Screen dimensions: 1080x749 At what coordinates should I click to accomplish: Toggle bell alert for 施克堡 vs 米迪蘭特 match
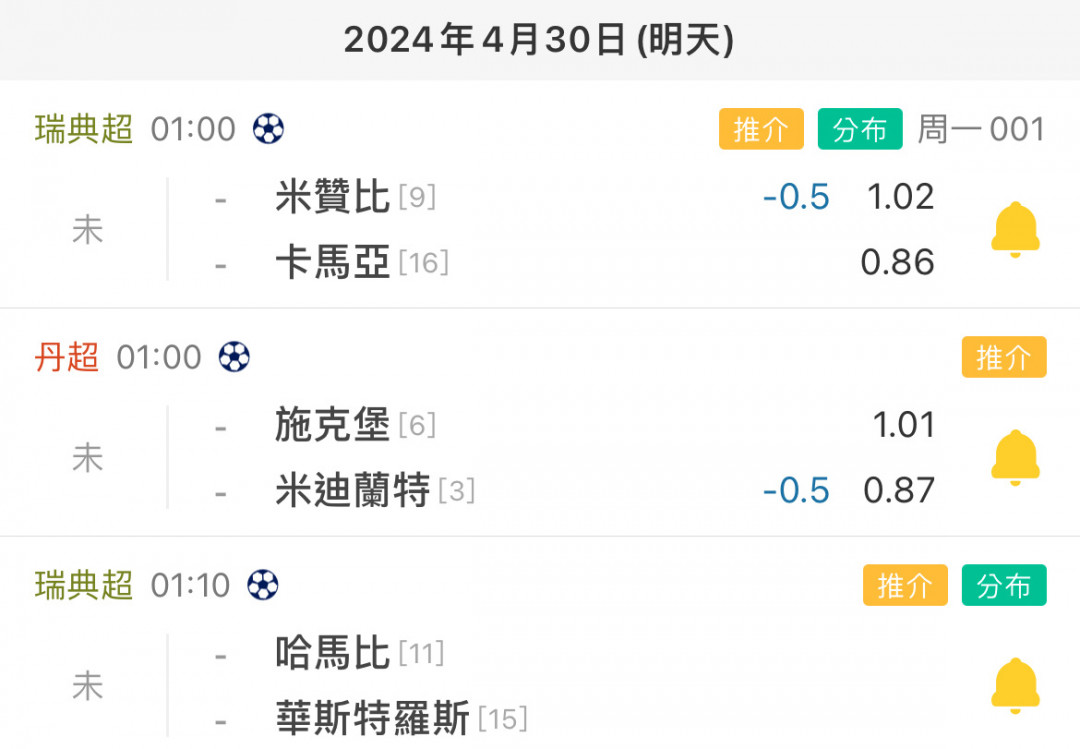tap(1015, 458)
